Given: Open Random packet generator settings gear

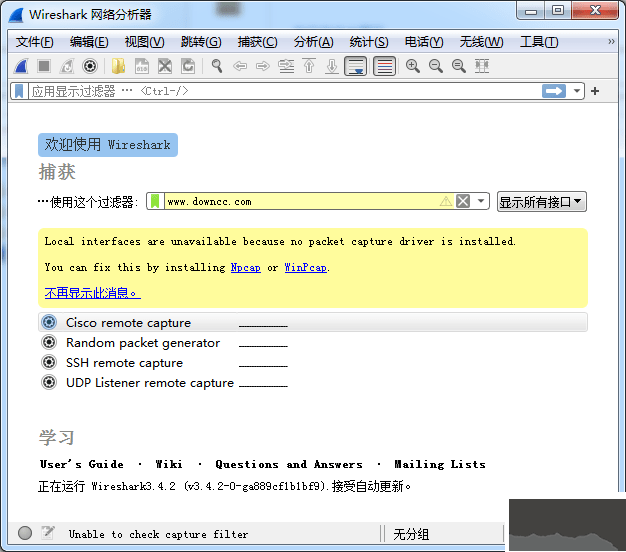Looking at the screenshot, I should pyautogui.click(x=49, y=342).
